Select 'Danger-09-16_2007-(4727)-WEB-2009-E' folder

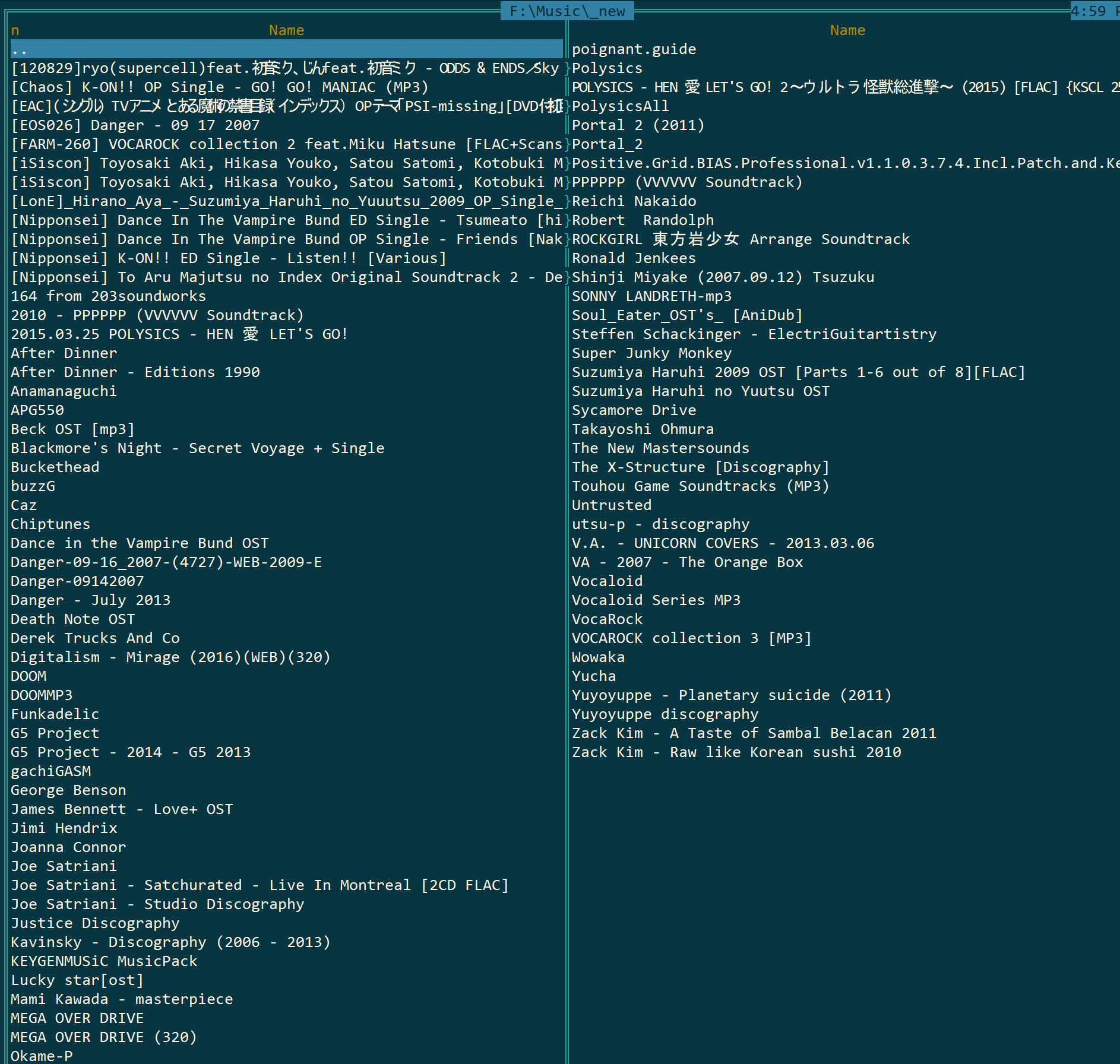pyautogui.click(x=166, y=562)
